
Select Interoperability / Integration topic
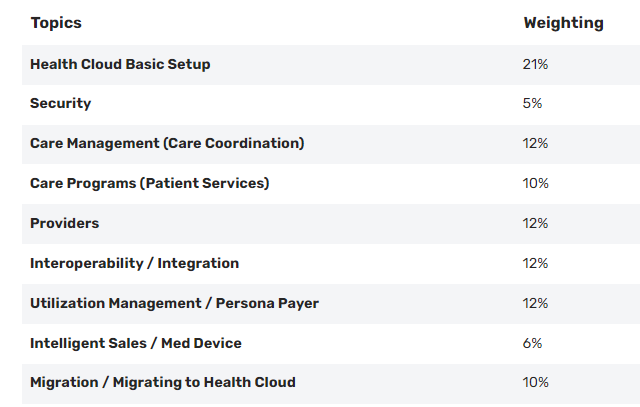click(134, 263)
